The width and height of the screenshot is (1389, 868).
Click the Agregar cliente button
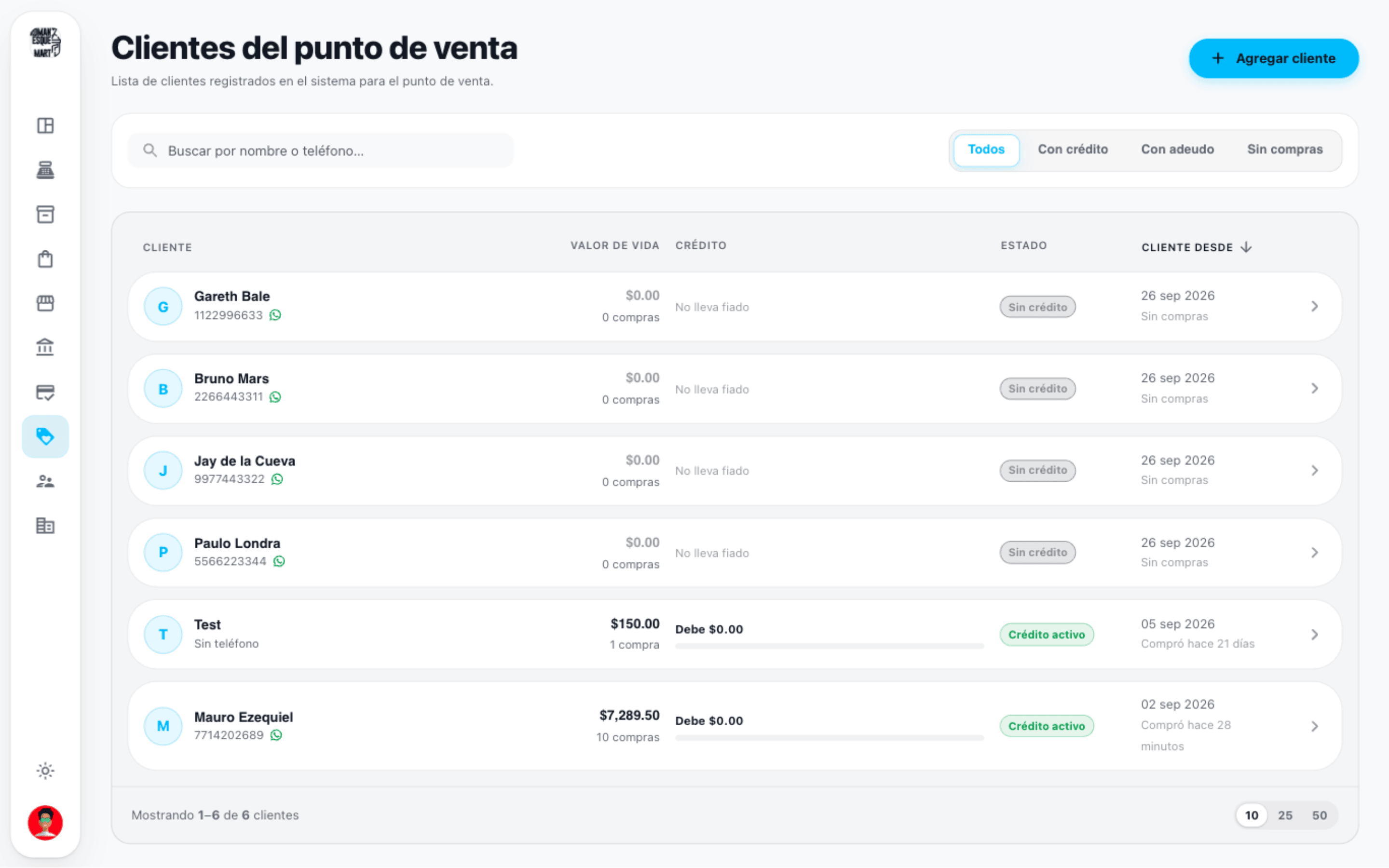[1274, 58]
